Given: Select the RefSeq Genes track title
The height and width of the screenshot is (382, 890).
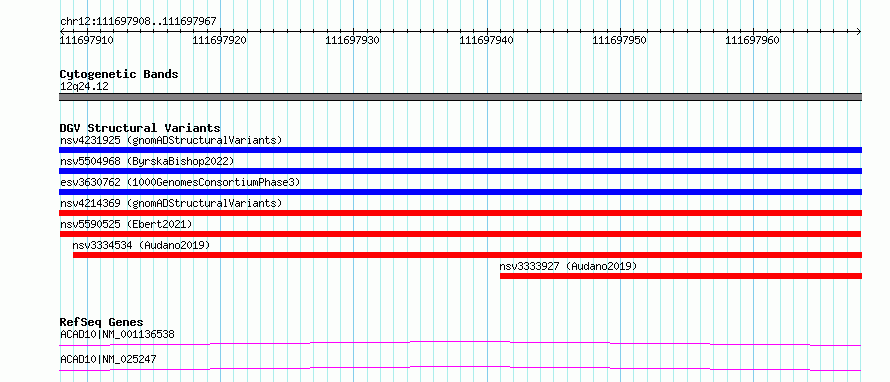Looking at the screenshot, I should 101,322.
